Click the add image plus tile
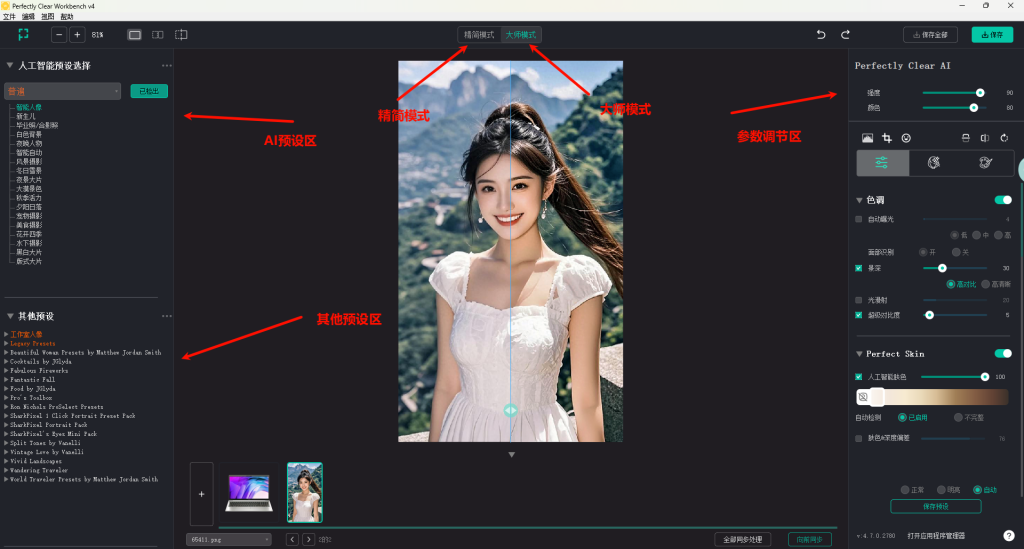Screen dimensions: 1024x549 [201, 493]
